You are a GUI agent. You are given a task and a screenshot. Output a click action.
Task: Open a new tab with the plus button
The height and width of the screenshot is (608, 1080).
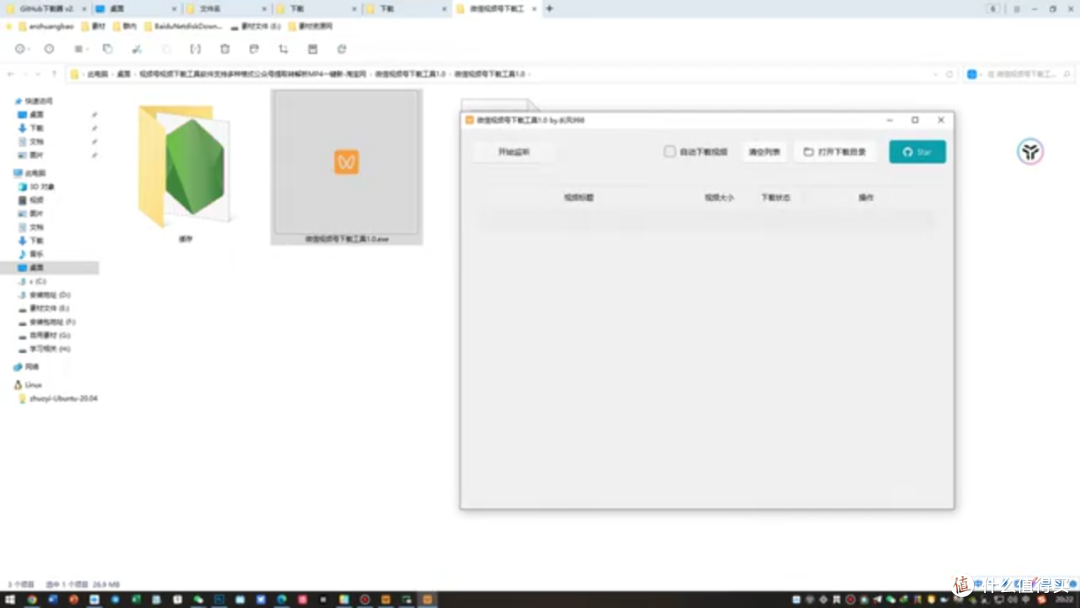coord(549,9)
